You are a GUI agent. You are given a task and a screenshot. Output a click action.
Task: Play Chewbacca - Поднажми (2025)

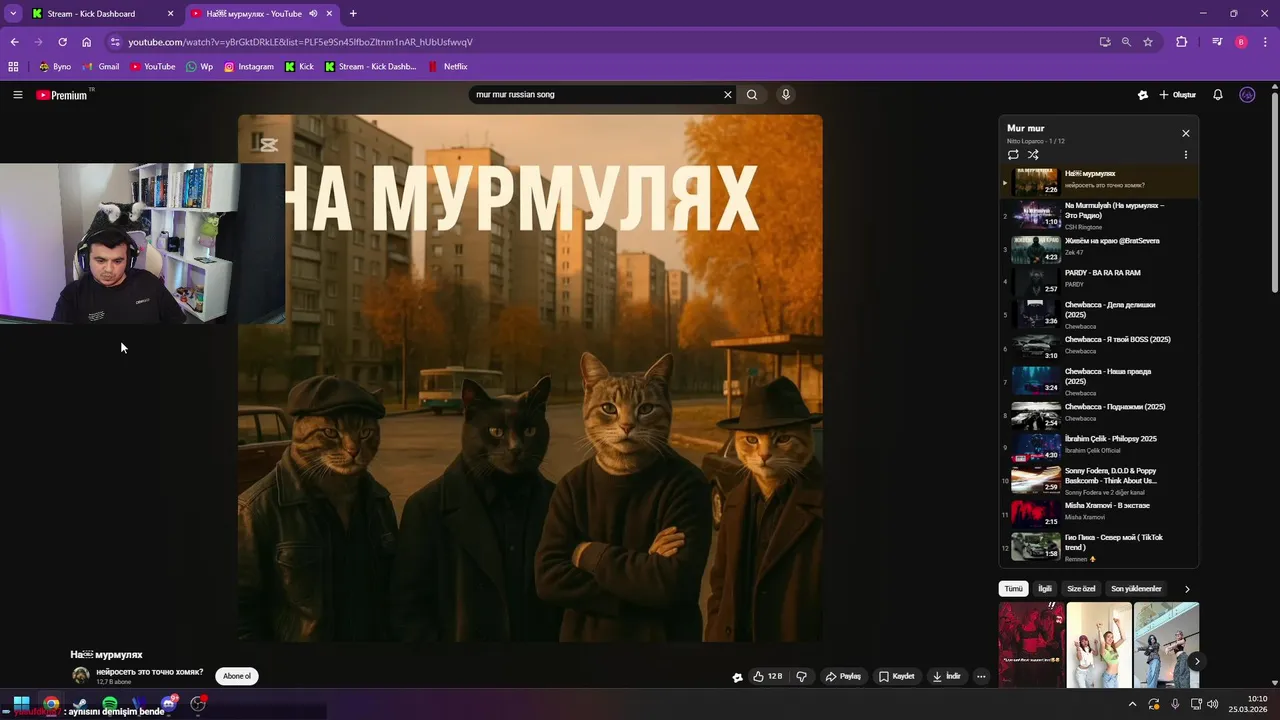click(x=1100, y=414)
